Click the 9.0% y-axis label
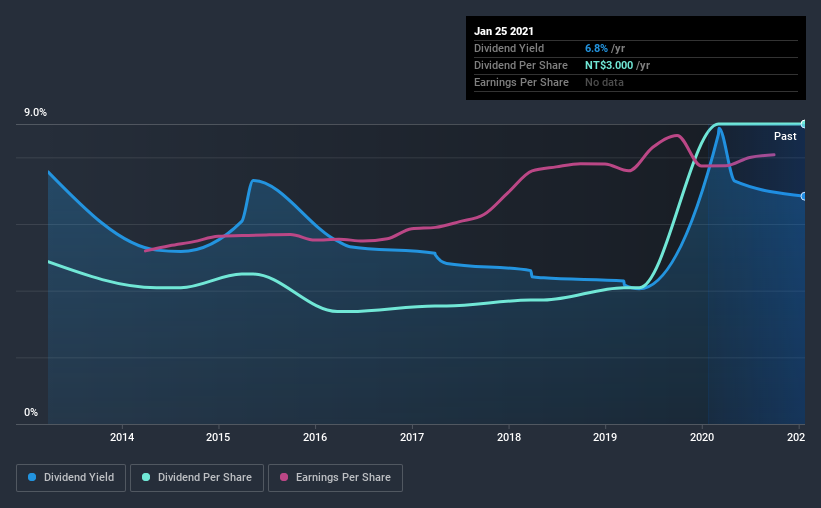The image size is (821, 508). (35, 113)
